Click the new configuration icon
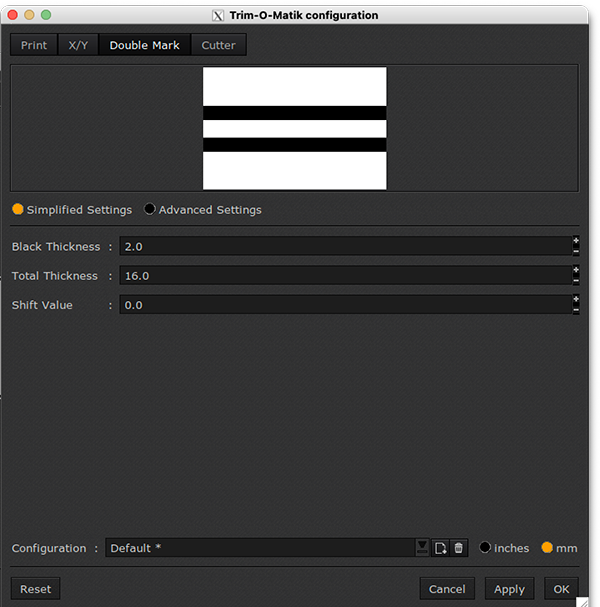 (440, 548)
